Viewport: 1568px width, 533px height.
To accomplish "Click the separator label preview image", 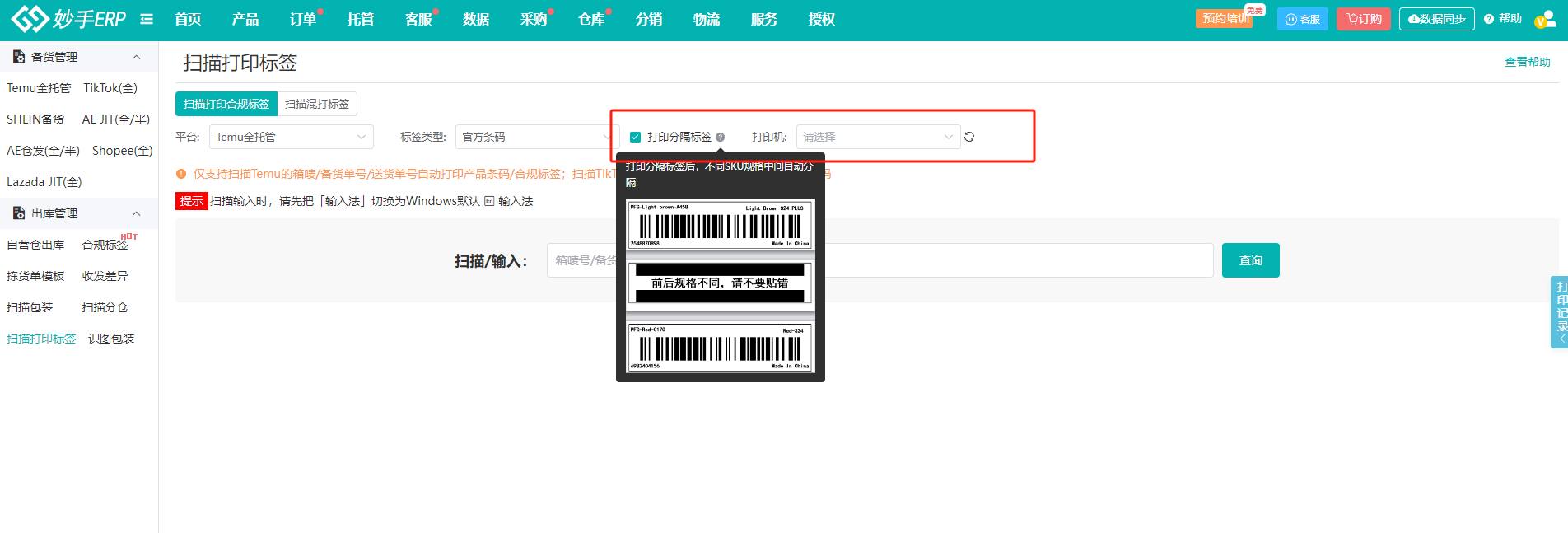I will [721, 286].
